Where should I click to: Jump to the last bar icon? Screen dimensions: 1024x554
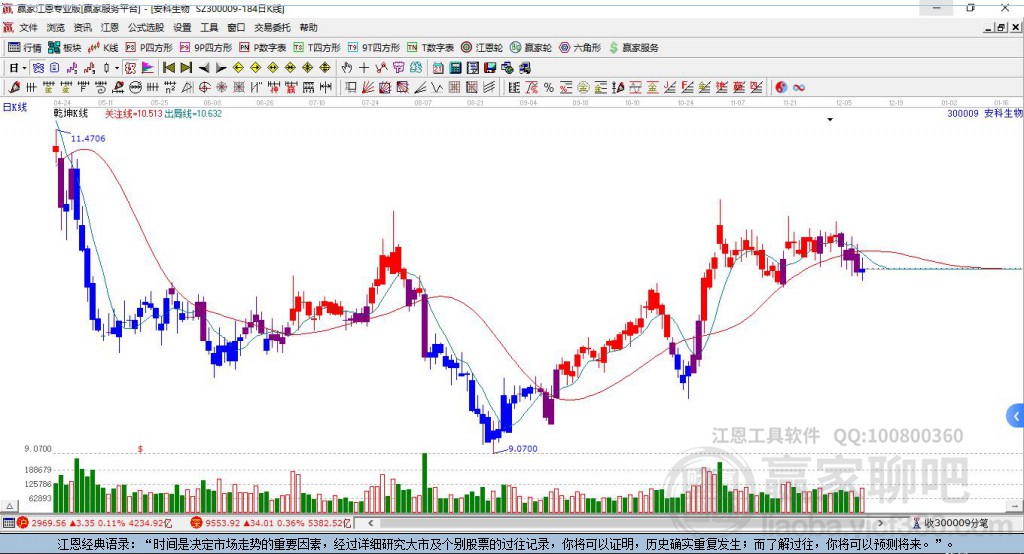186,68
